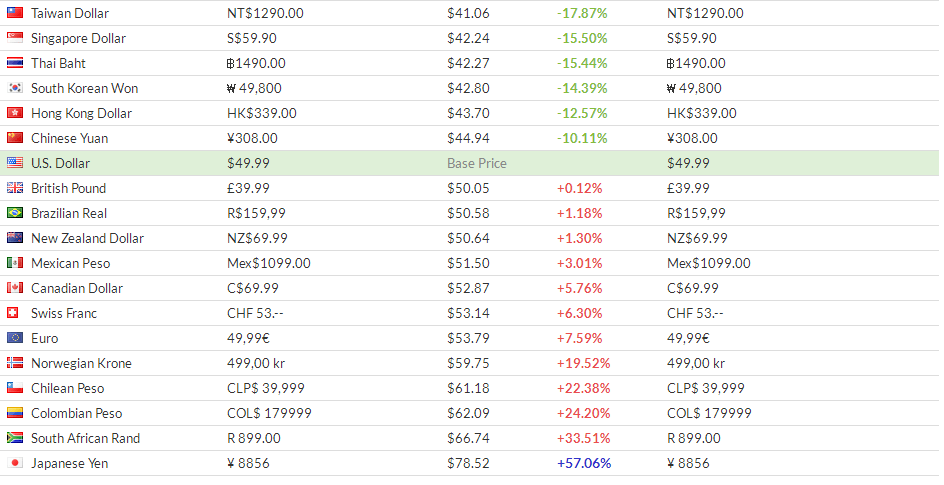Click the South Africa flag icon
Viewport: 944px width, 485px height.
[x=15, y=438]
